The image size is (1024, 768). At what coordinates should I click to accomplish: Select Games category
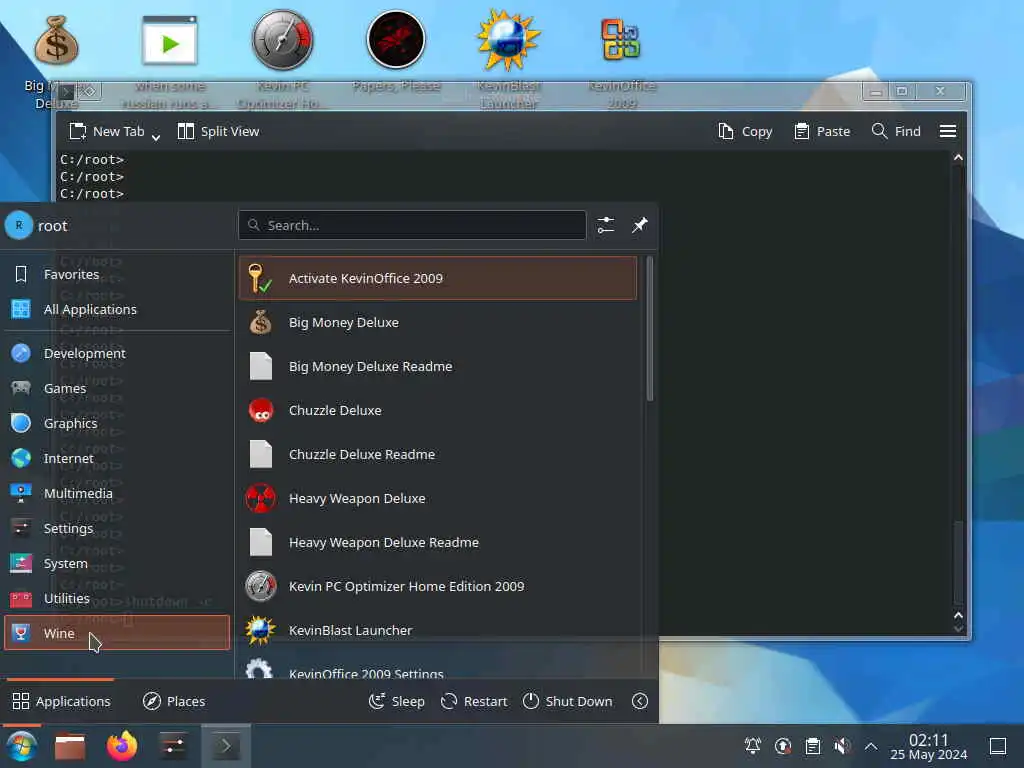click(x=118, y=389)
